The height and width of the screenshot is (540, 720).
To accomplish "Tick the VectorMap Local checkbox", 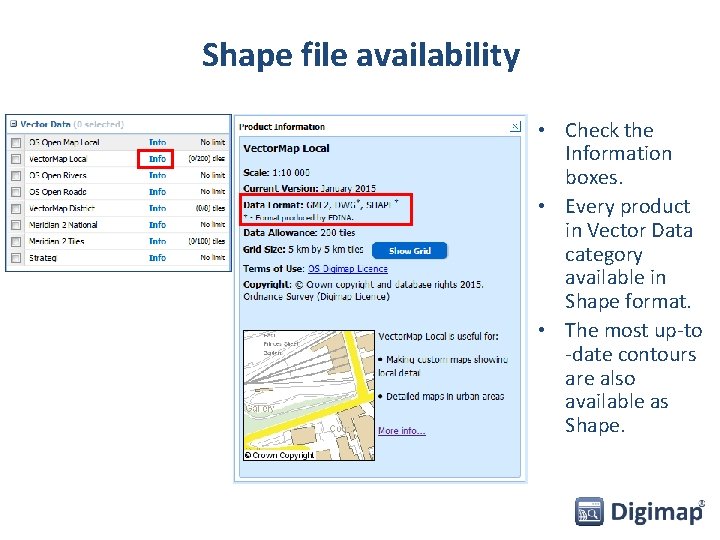I will pos(16,159).
